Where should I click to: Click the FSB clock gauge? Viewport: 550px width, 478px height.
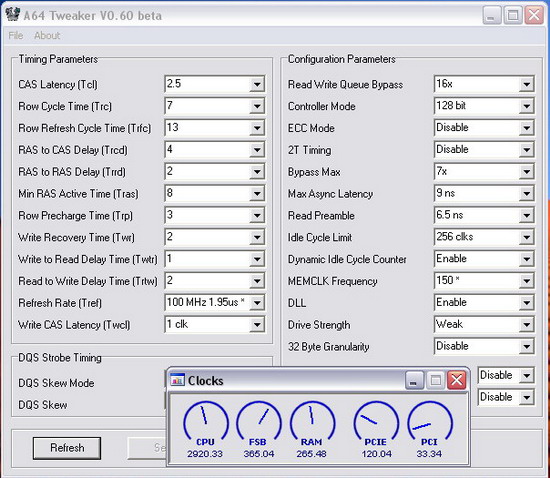click(259, 421)
